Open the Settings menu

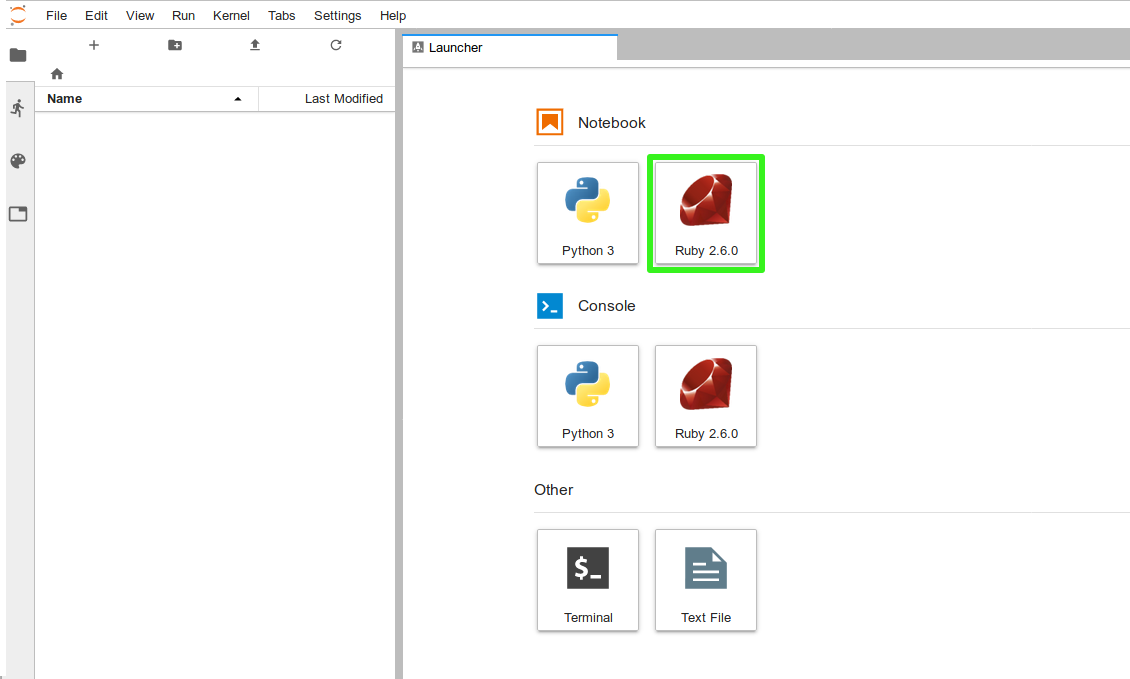click(337, 15)
